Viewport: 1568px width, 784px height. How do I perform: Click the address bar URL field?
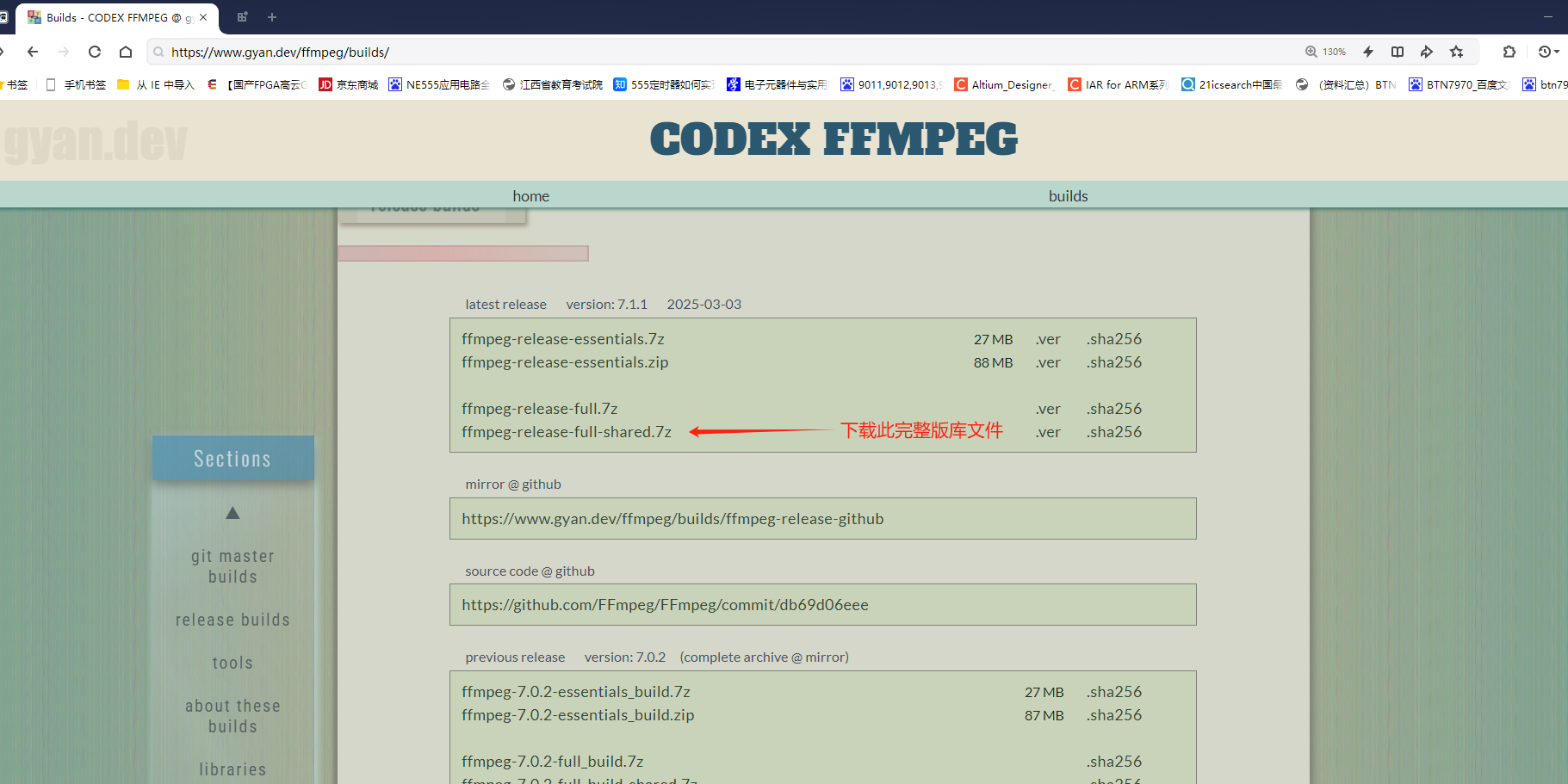[723, 52]
